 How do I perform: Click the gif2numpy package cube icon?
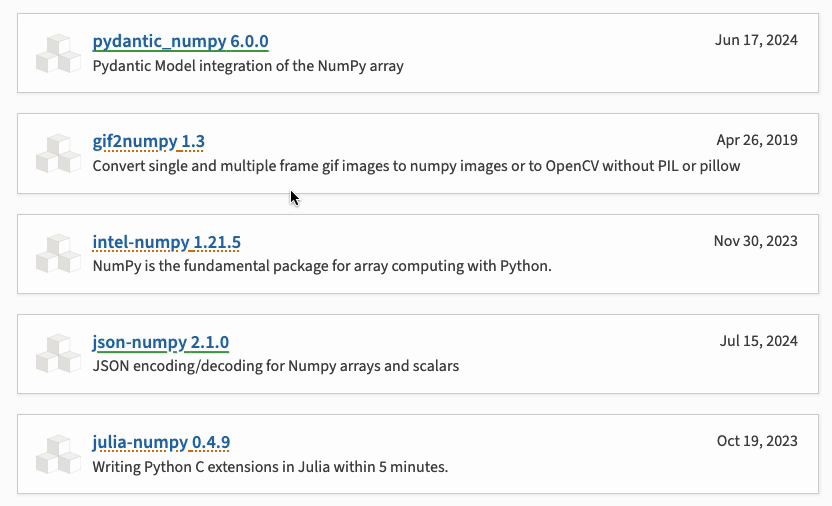point(58,153)
